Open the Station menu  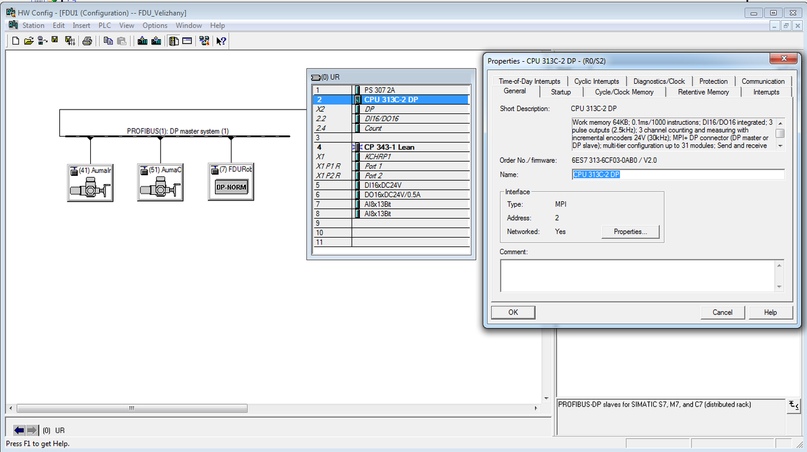tap(33, 25)
